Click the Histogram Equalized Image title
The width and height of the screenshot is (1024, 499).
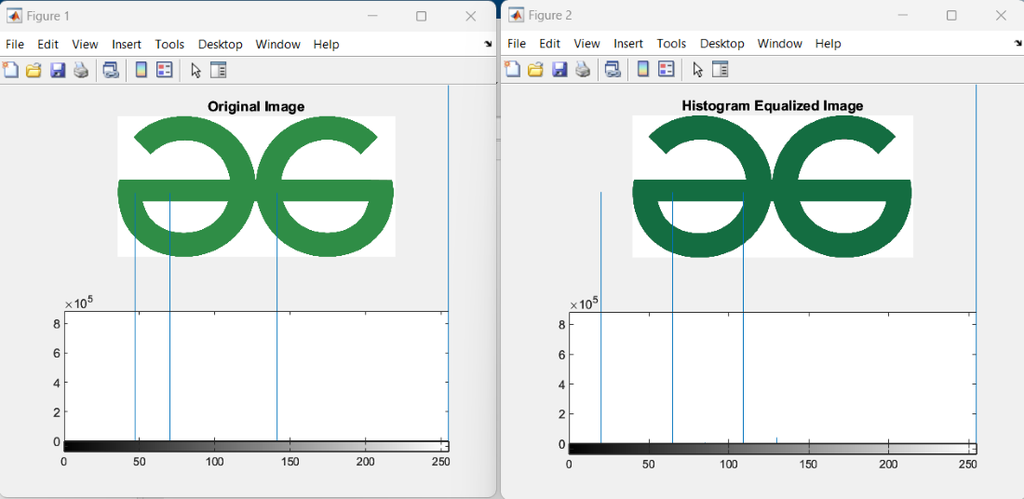pyautogui.click(x=773, y=106)
